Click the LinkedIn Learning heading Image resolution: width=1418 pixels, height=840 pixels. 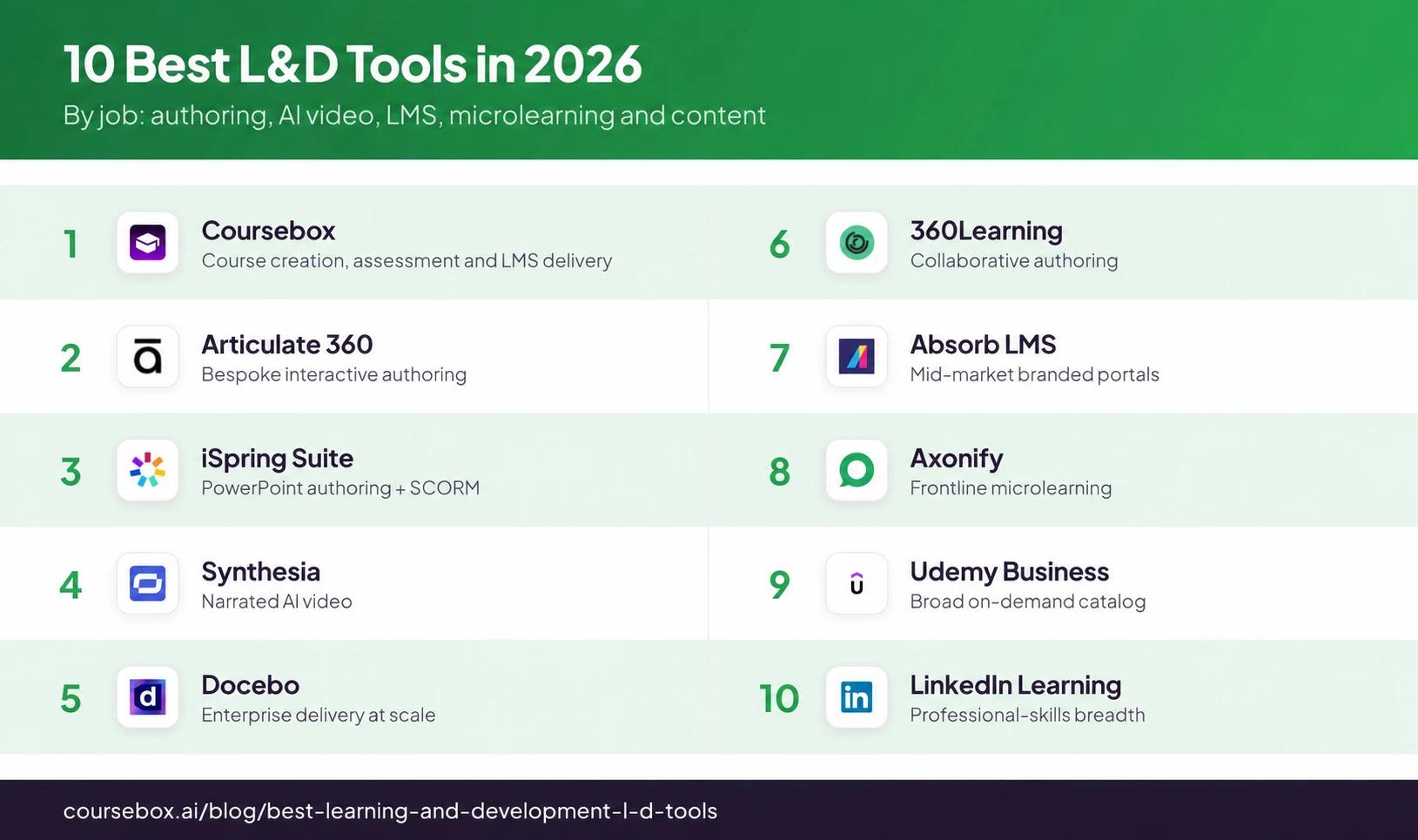click(1016, 686)
